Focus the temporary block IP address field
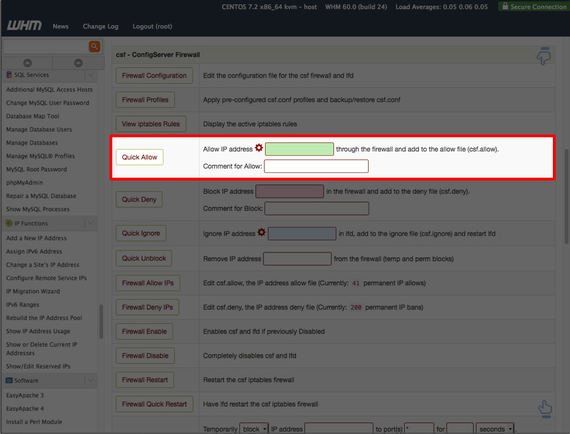The width and height of the screenshot is (570, 434). tap(339, 429)
